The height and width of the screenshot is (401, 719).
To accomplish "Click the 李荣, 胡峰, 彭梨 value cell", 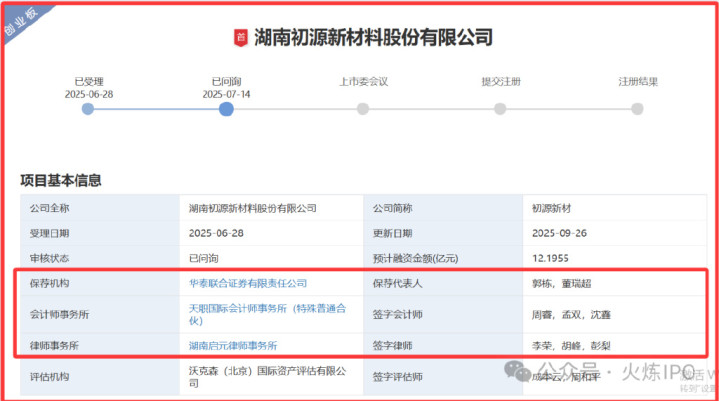I will (614, 346).
